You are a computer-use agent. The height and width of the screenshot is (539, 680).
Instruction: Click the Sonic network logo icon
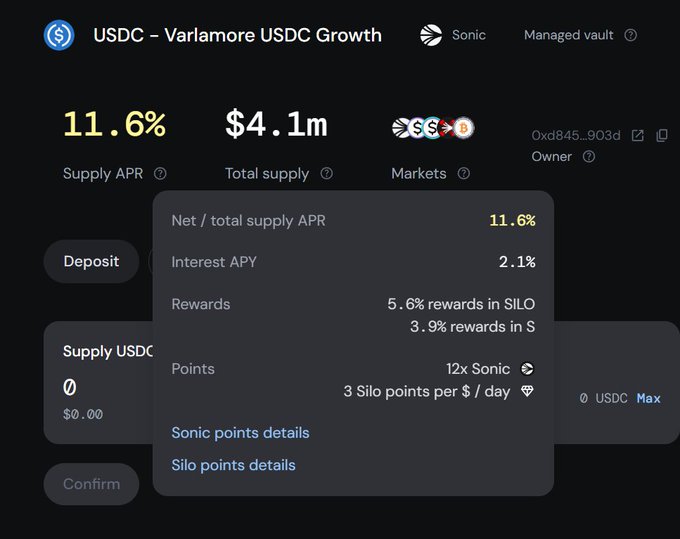431,35
